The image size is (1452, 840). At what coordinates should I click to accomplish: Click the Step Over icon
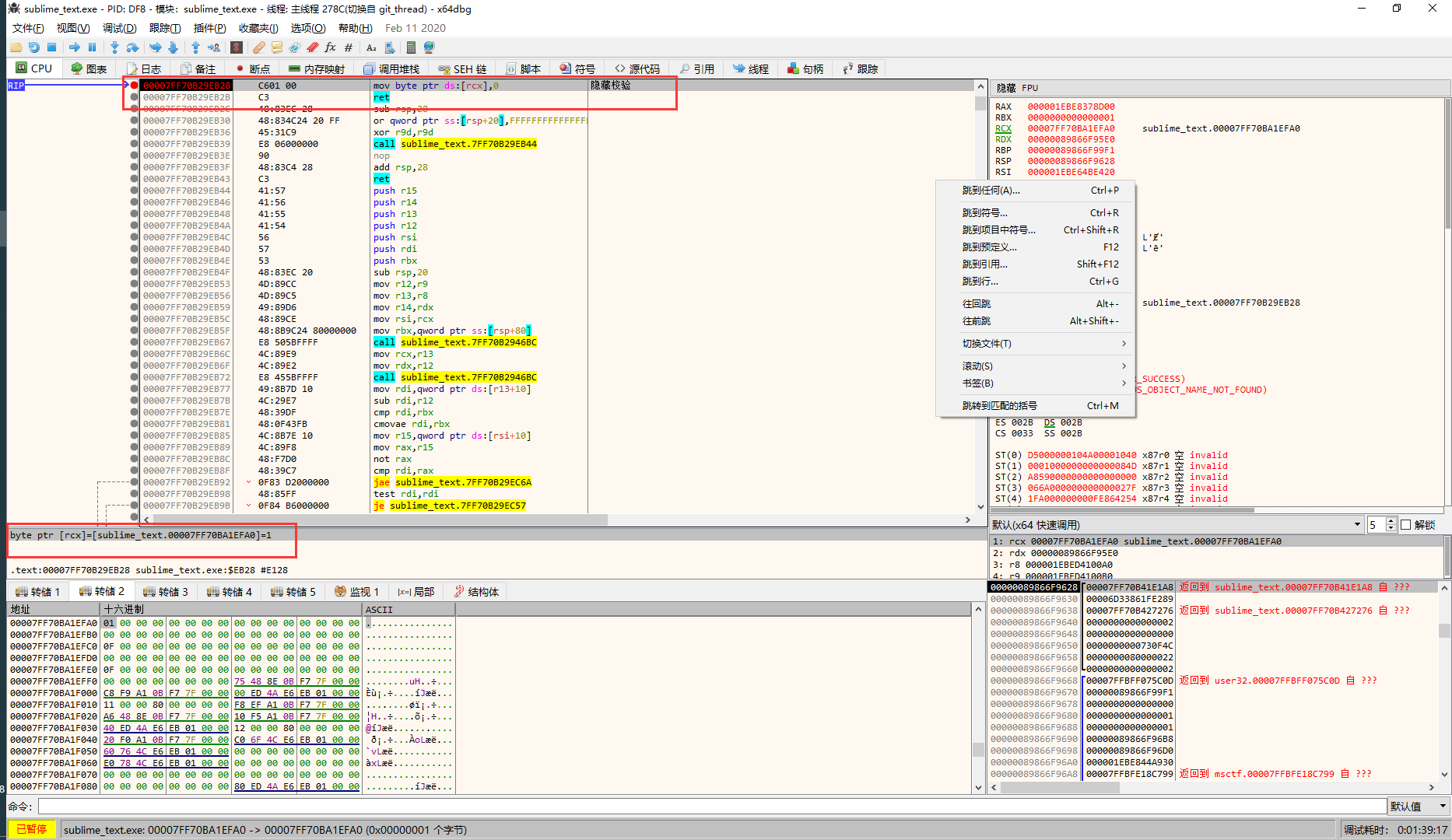[132, 47]
